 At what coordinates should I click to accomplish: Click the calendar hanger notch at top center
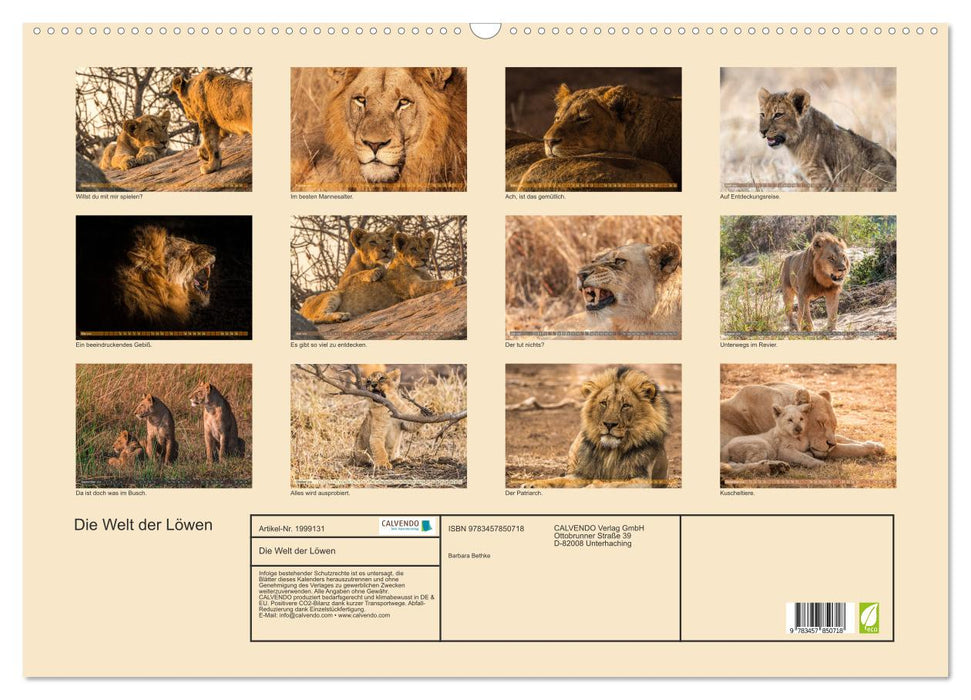click(485, 29)
